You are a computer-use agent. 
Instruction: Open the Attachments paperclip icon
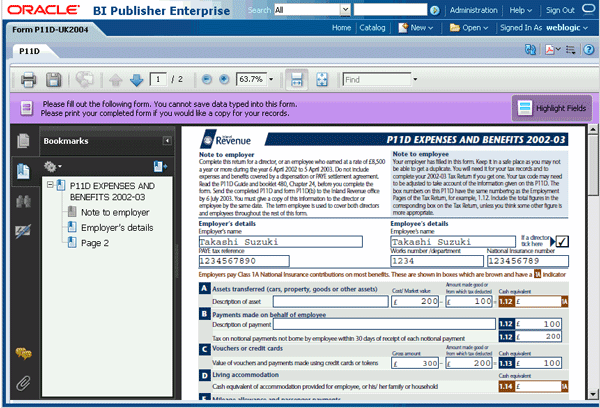tap(24, 383)
